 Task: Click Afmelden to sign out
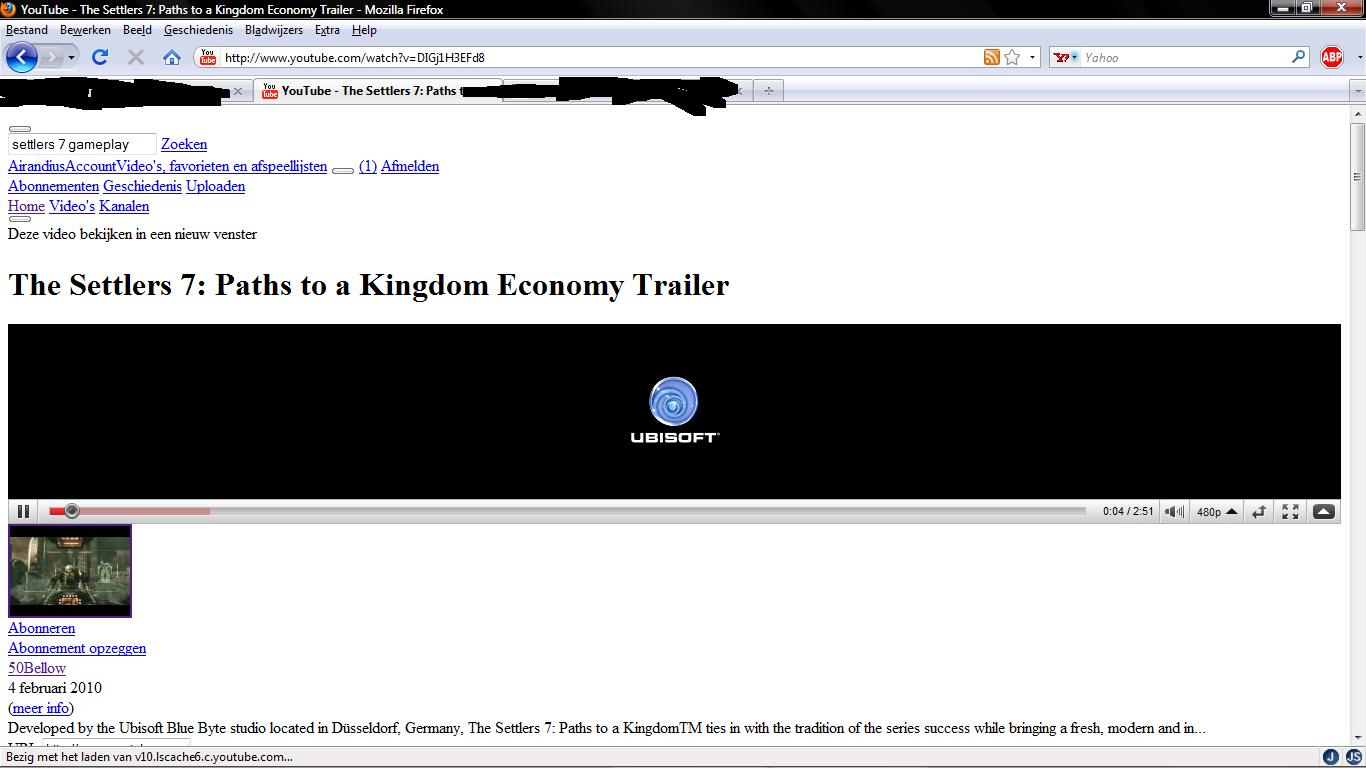tap(410, 166)
